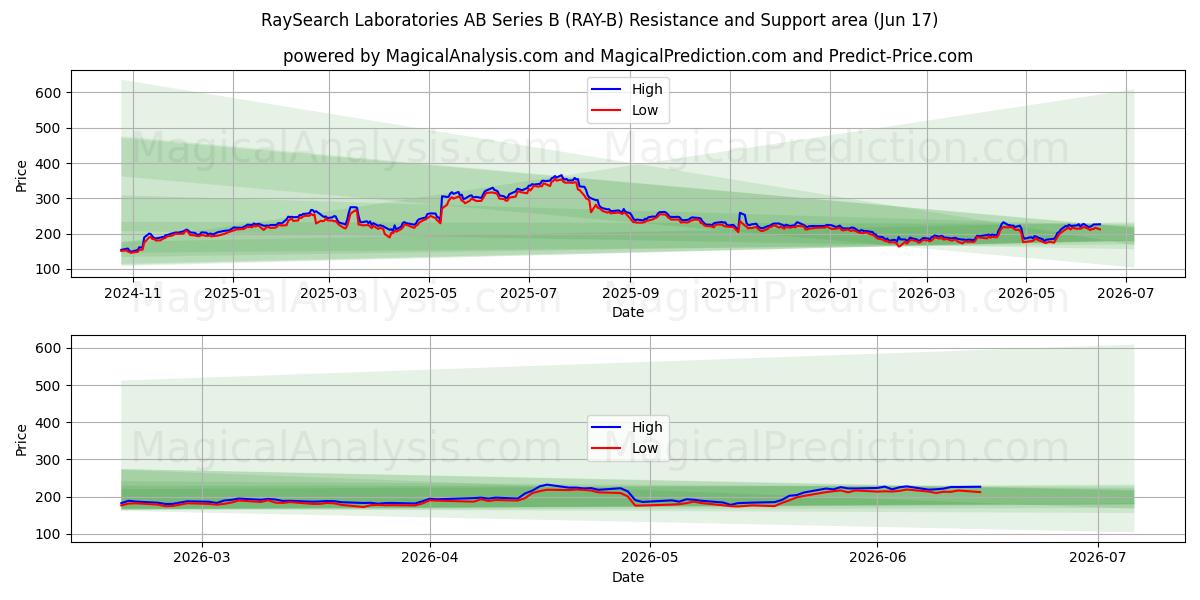Click the '100' price tick on bottom chart
The width and height of the screenshot is (1200, 600).
click(50, 535)
